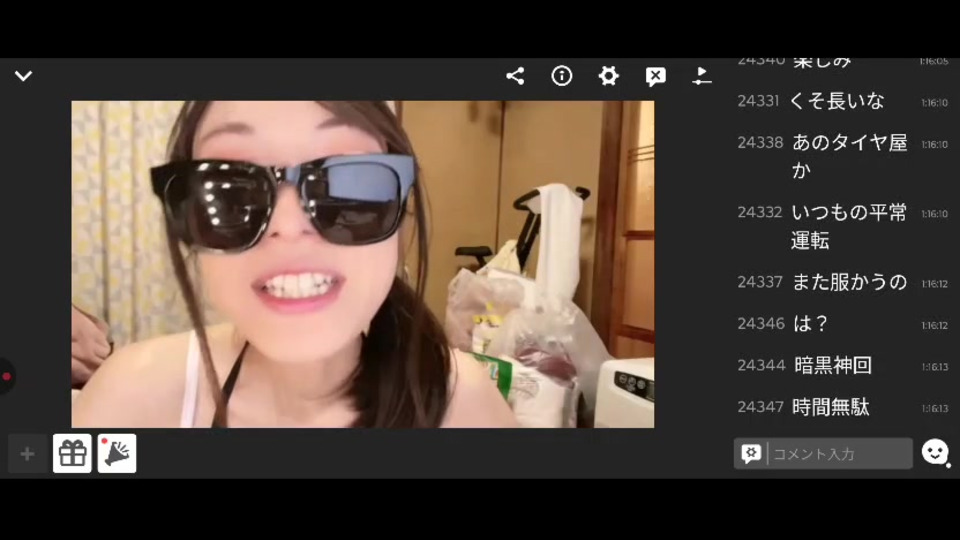Hide comments with the speech bubble X icon
Screen dimensions: 960x540
pyautogui.click(x=655, y=77)
